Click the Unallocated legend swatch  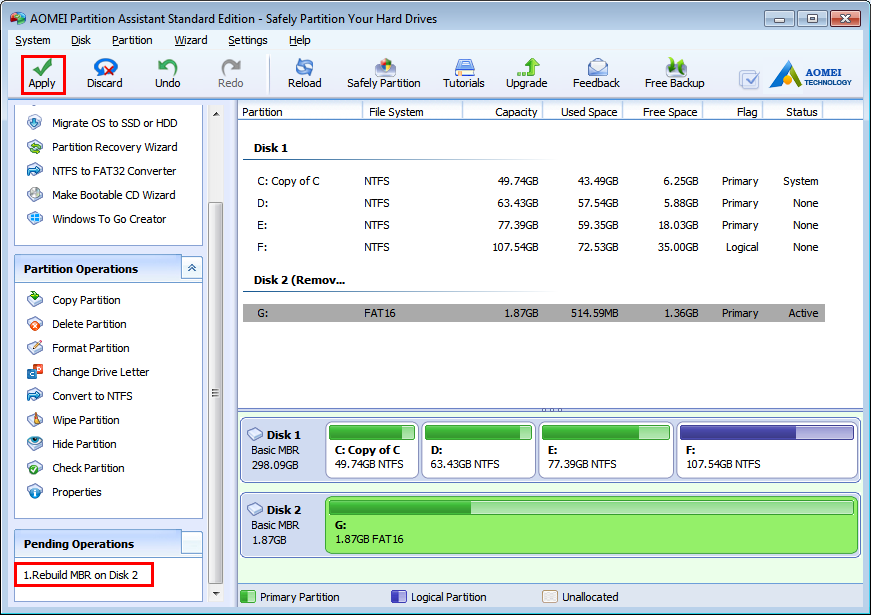pyautogui.click(x=549, y=597)
